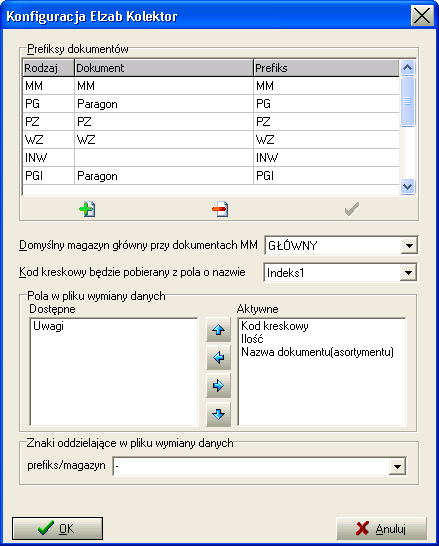This screenshot has width=439, height=546.
Task: Select the PG cell in the Rodzaj column
Action: point(48,104)
